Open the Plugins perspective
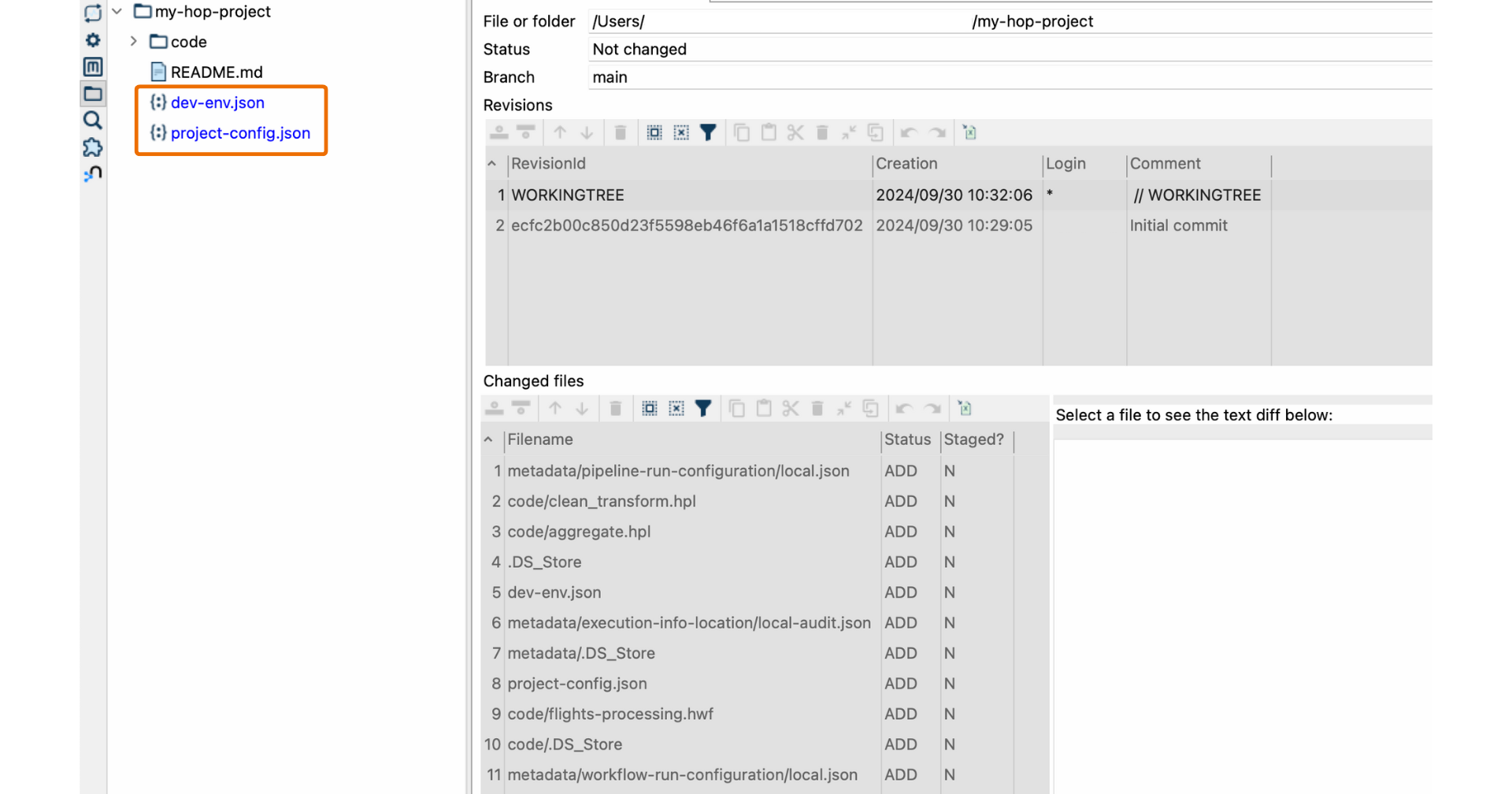The width and height of the screenshot is (1512, 794). [92, 147]
